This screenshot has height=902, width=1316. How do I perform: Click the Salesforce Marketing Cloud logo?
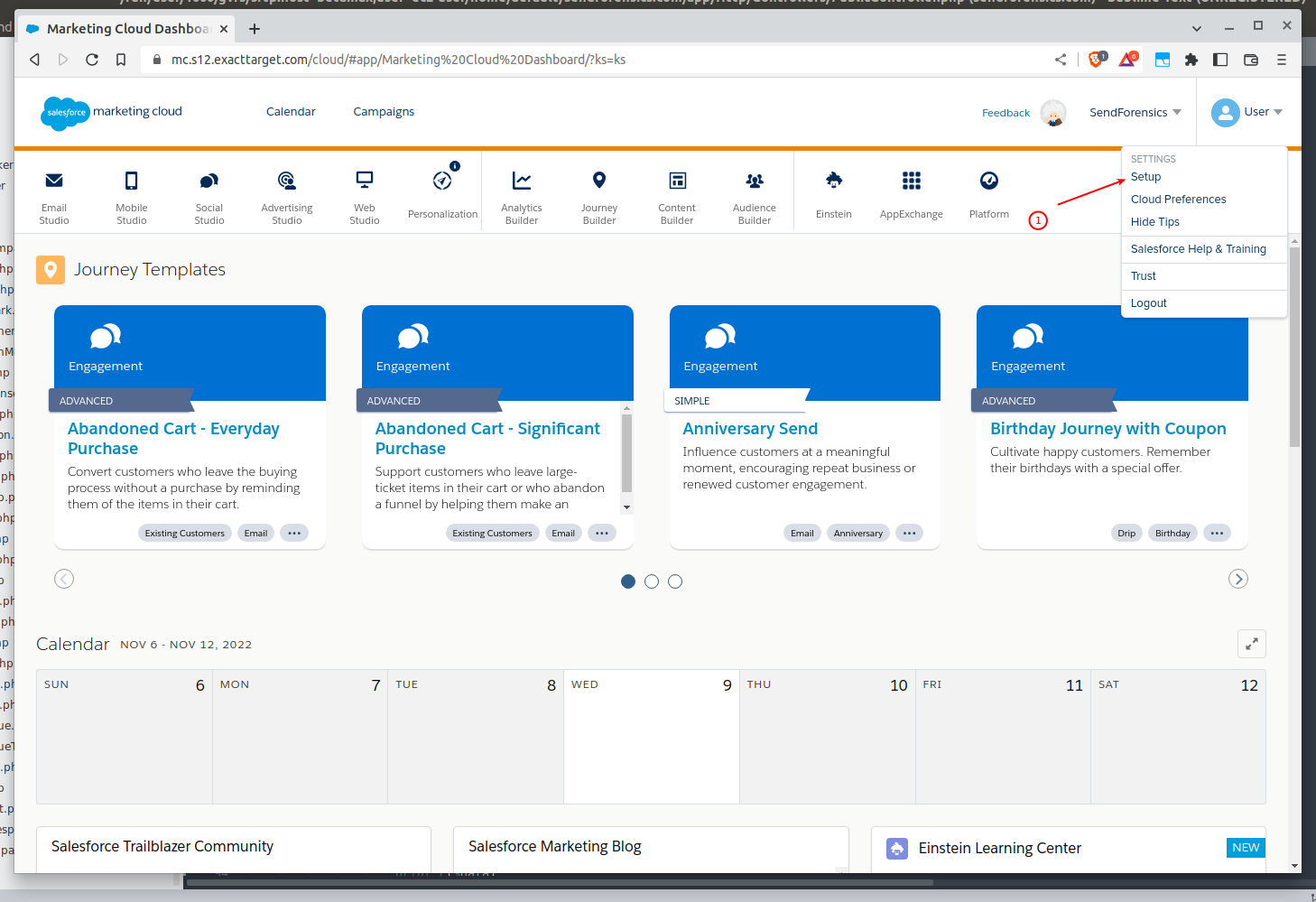pos(112,112)
